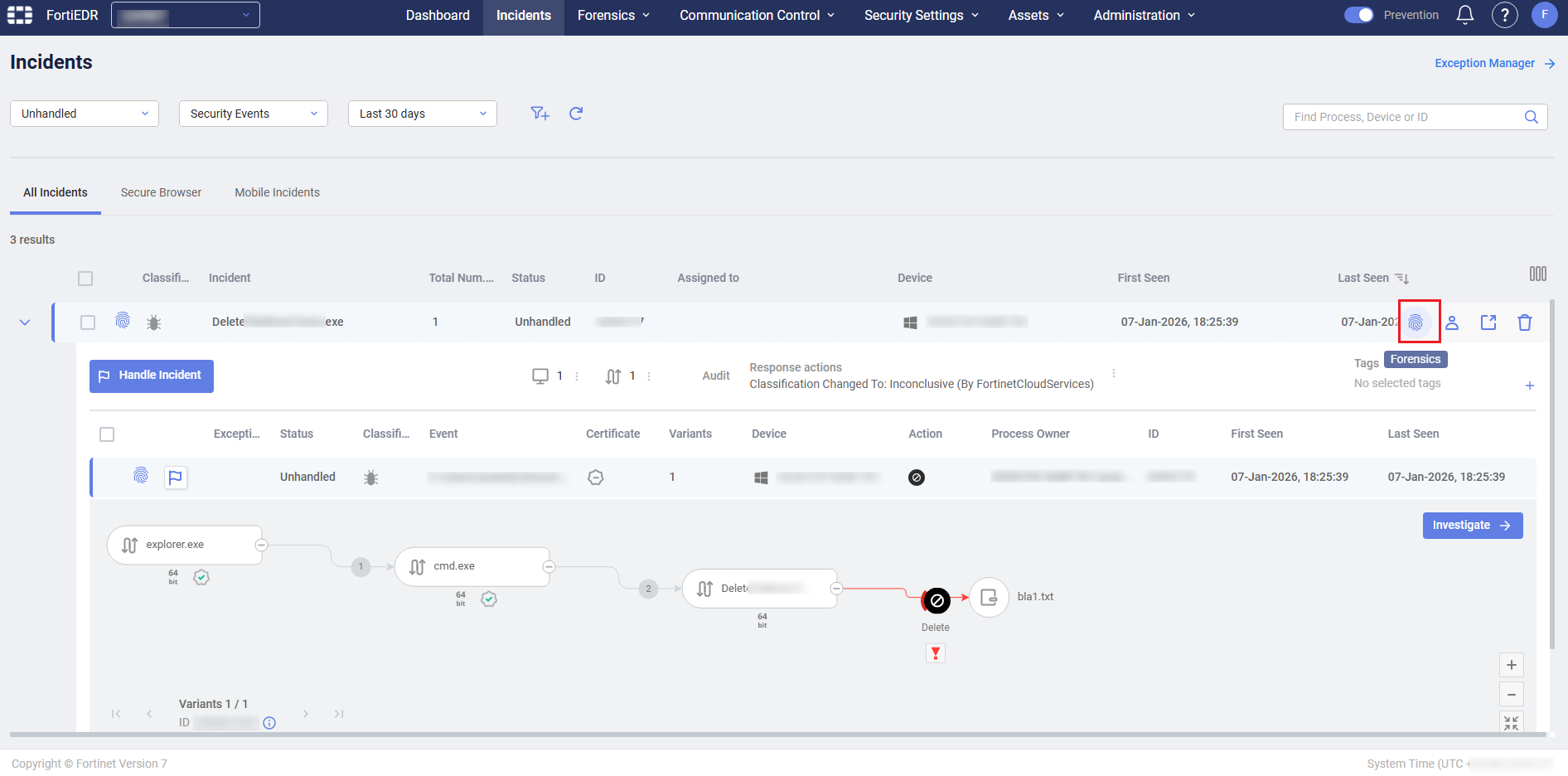Viewport: 1568px width, 776px height.
Task: Open notifications bell icon
Action: 1465,15
